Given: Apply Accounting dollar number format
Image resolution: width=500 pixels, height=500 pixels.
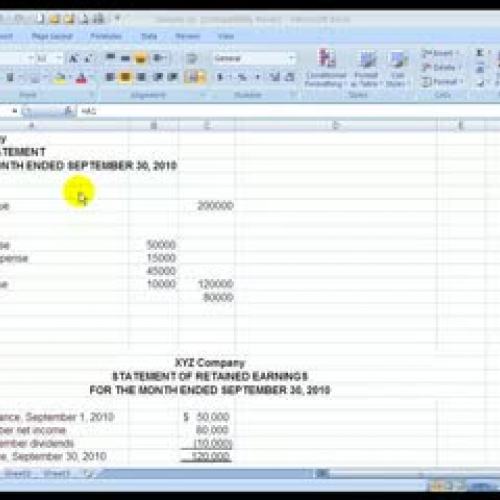Looking at the screenshot, I should click(x=220, y=77).
